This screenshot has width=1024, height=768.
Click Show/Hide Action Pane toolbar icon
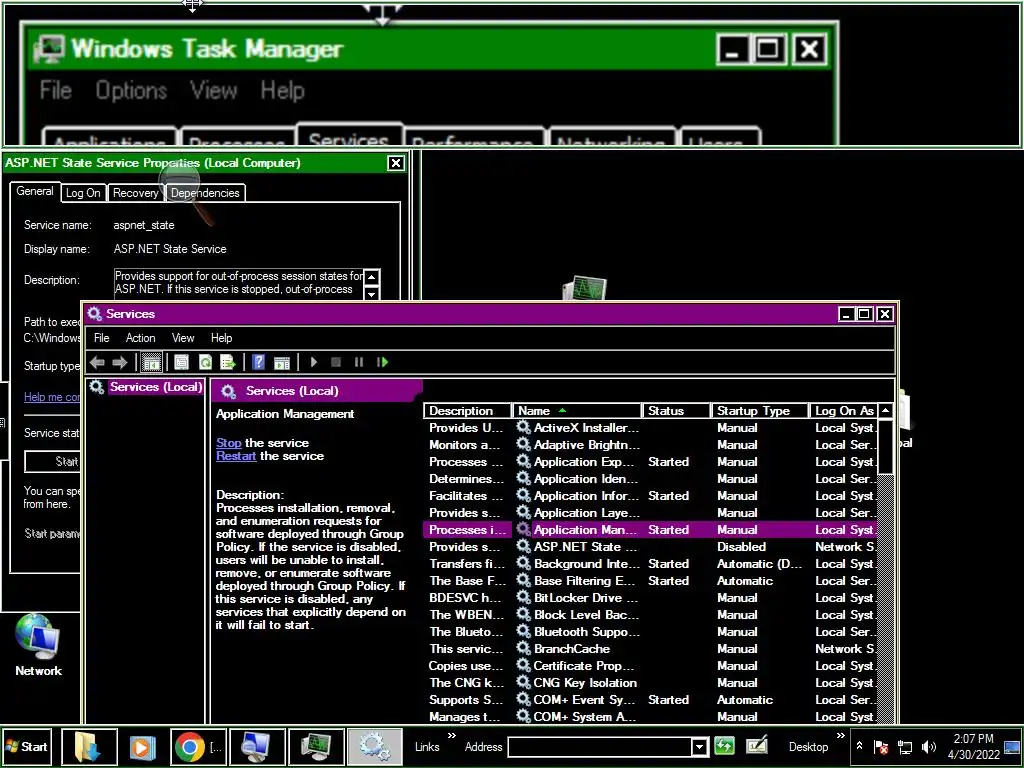coord(281,362)
